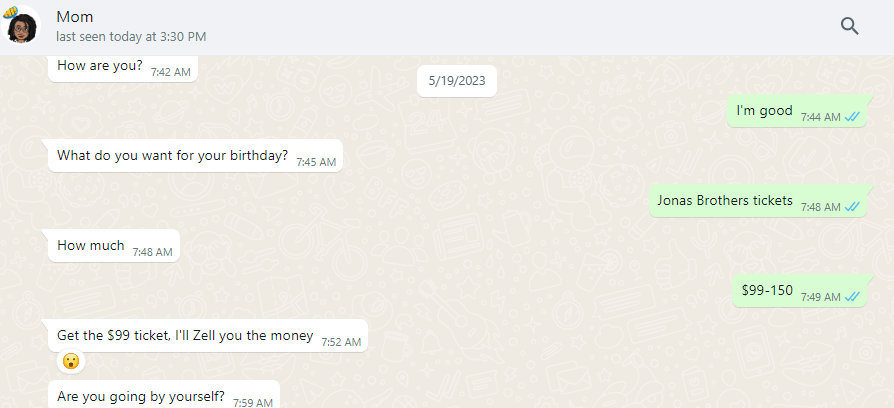894x408 pixels.
Task: Open Mom's profile picture avatar
Action: coord(22,27)
